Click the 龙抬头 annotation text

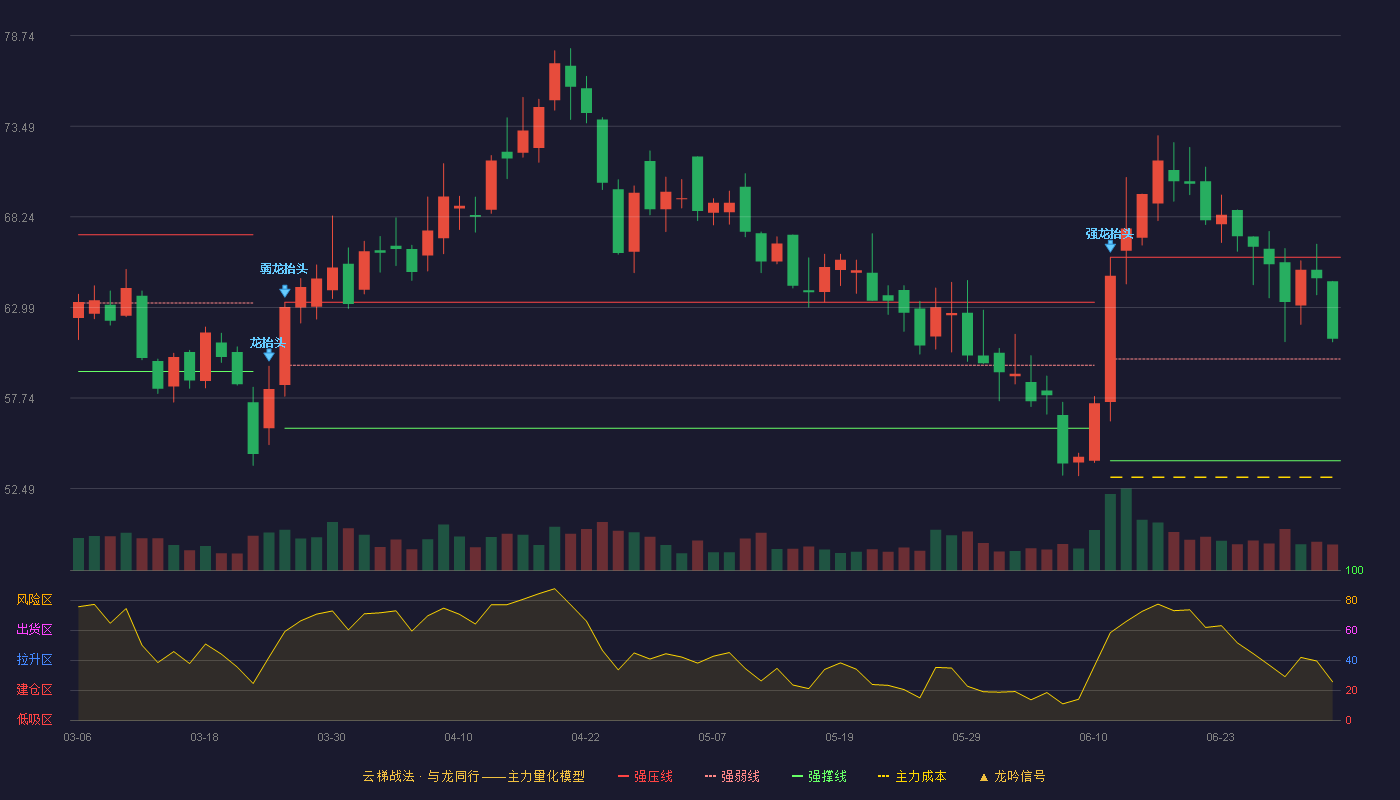tap(268, 343)
